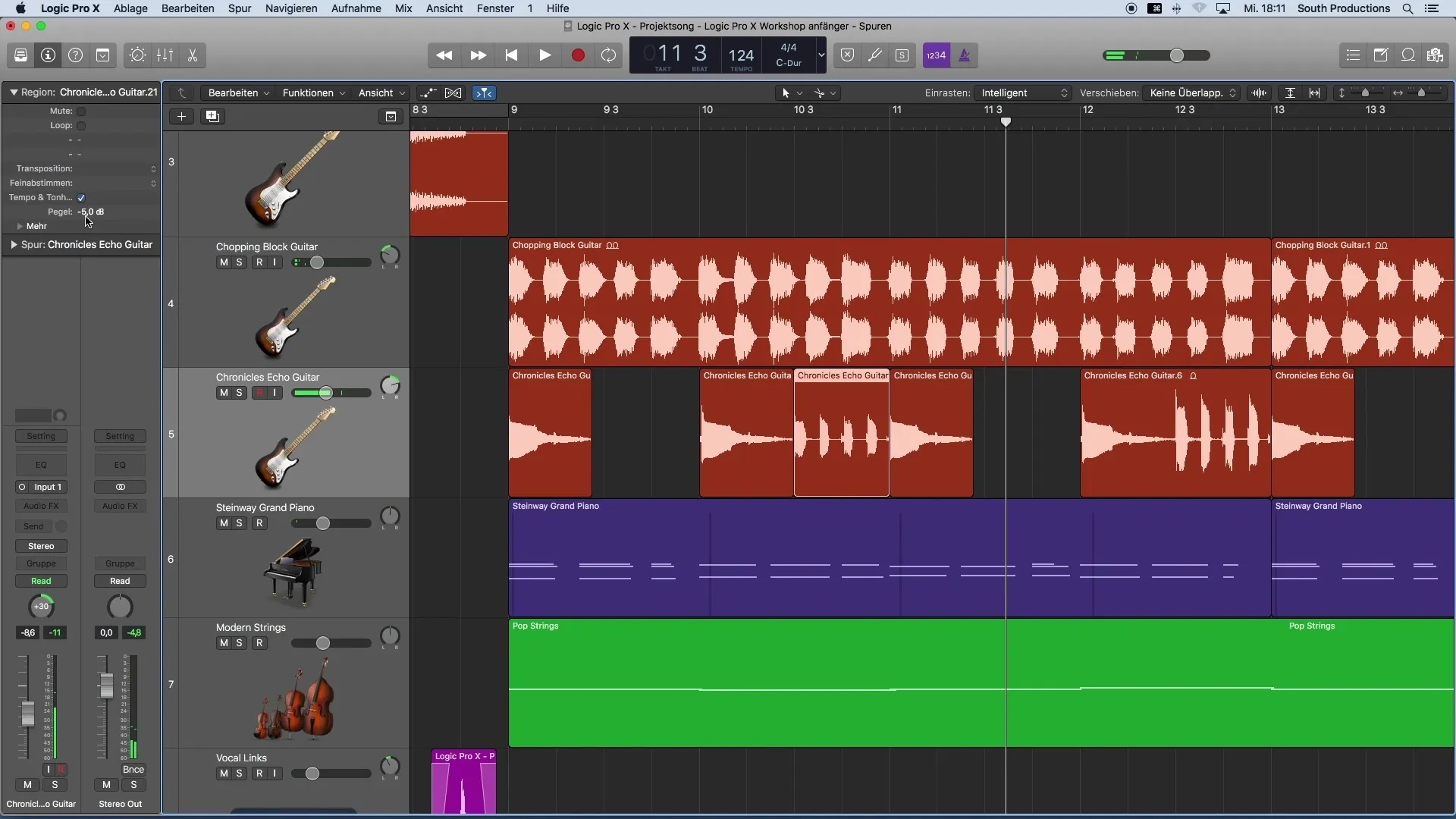This screenshot has width=1456, height=819.
Task: Drag the Chronicles Echo Guitar volume fader
Action: pos(325,392)
